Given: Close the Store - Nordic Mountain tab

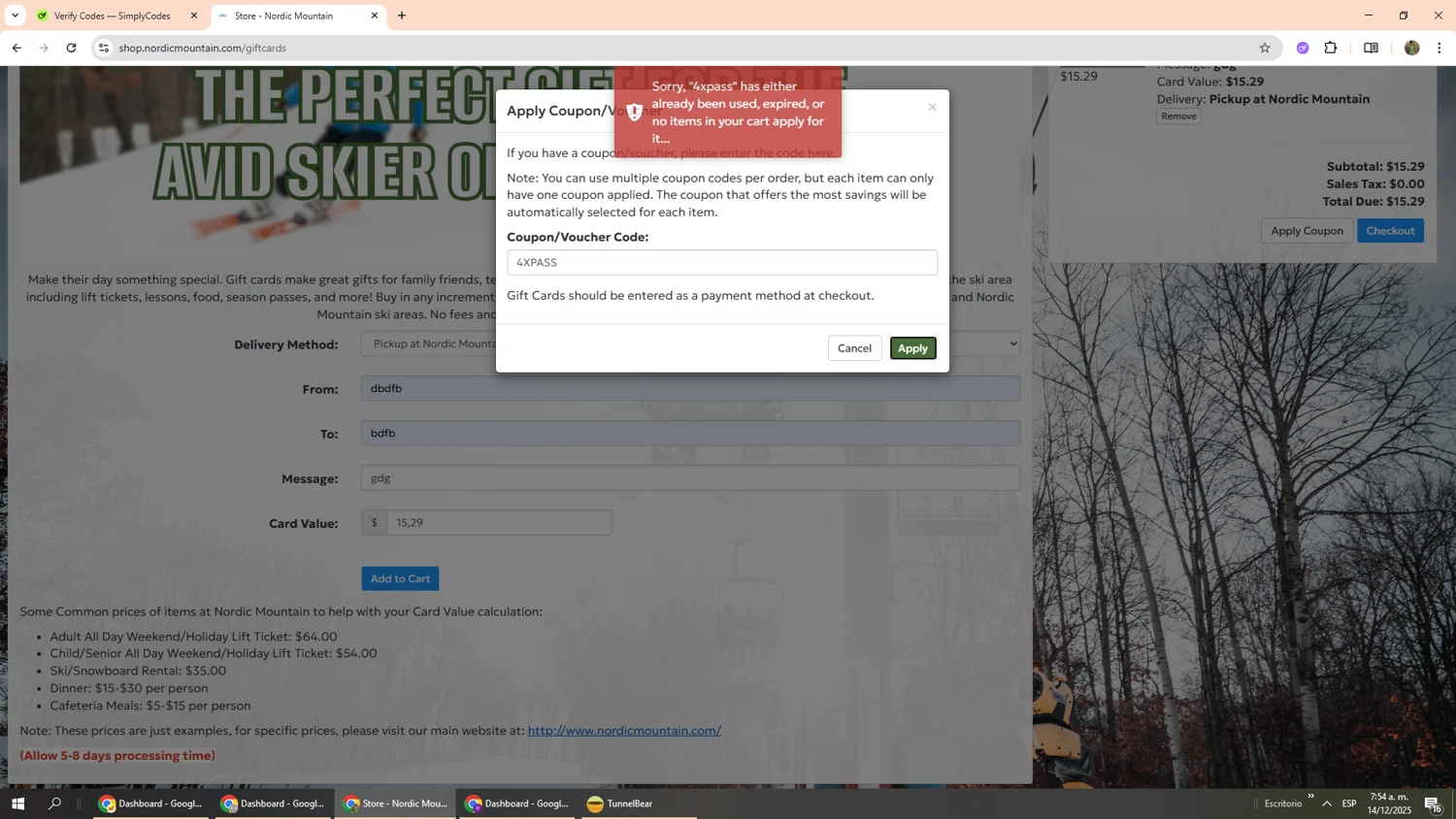Looking at the screenshot, I should (x=375, y=16).
